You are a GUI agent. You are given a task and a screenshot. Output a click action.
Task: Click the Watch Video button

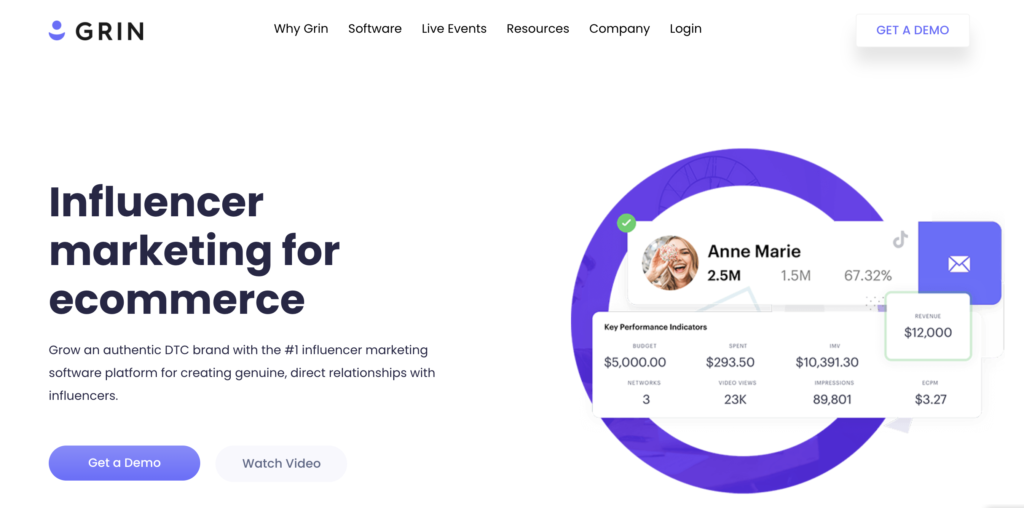pos(281,464)
